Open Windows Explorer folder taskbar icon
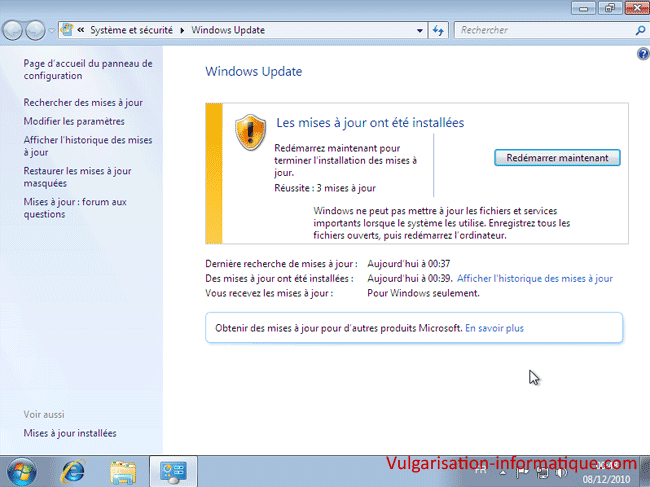 (x=123, y=472)
